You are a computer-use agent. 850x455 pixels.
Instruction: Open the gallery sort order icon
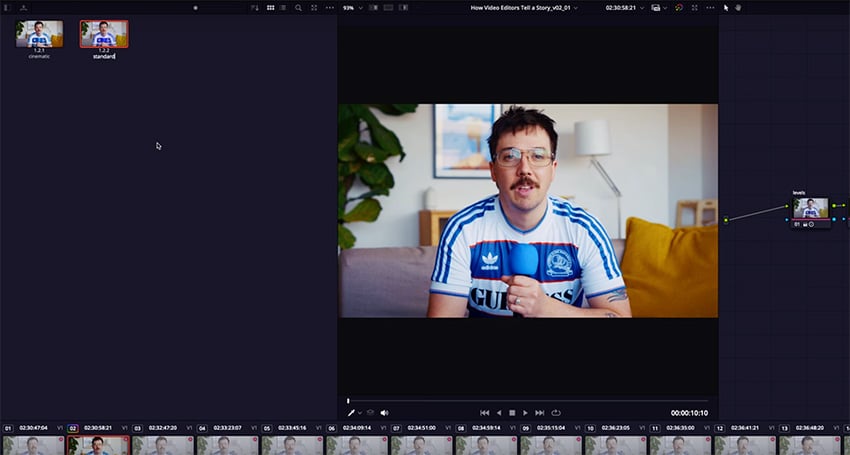click(x=255, y=8)
